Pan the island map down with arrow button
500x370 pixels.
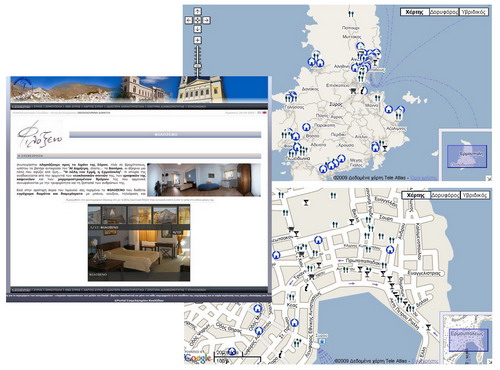pos(198,29)
